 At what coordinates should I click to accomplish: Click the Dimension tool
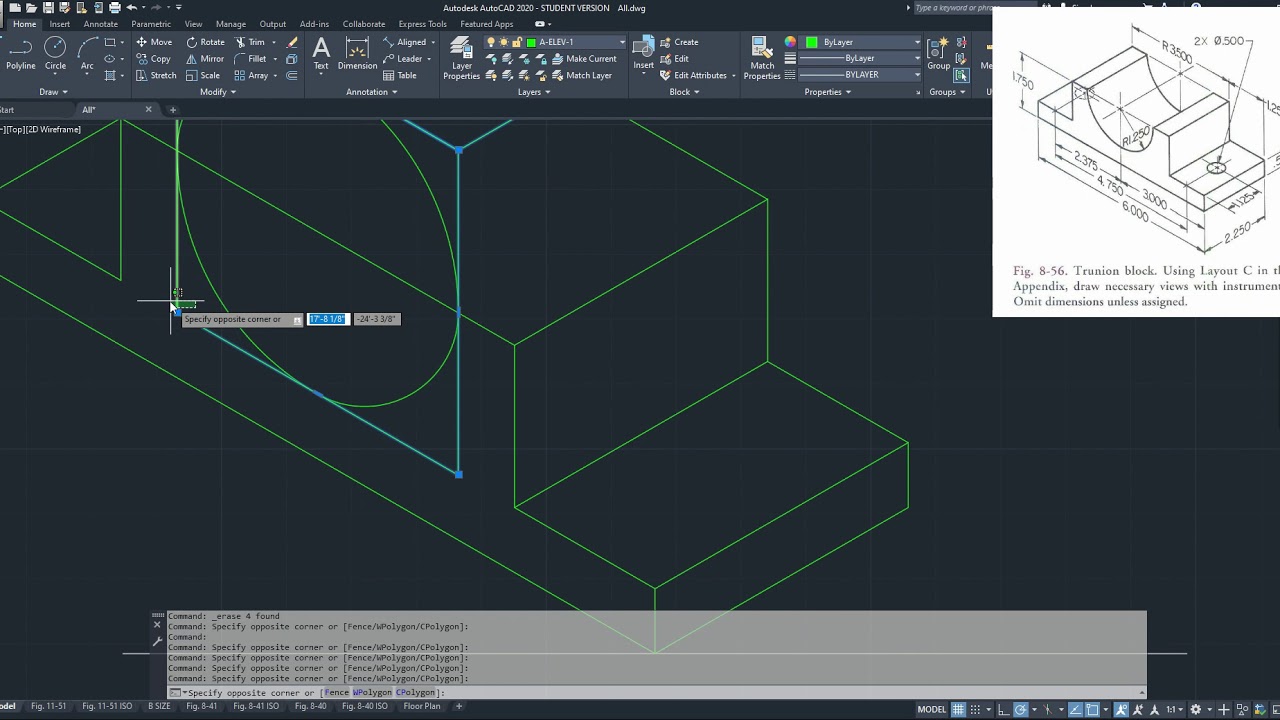tap(357, 54)
